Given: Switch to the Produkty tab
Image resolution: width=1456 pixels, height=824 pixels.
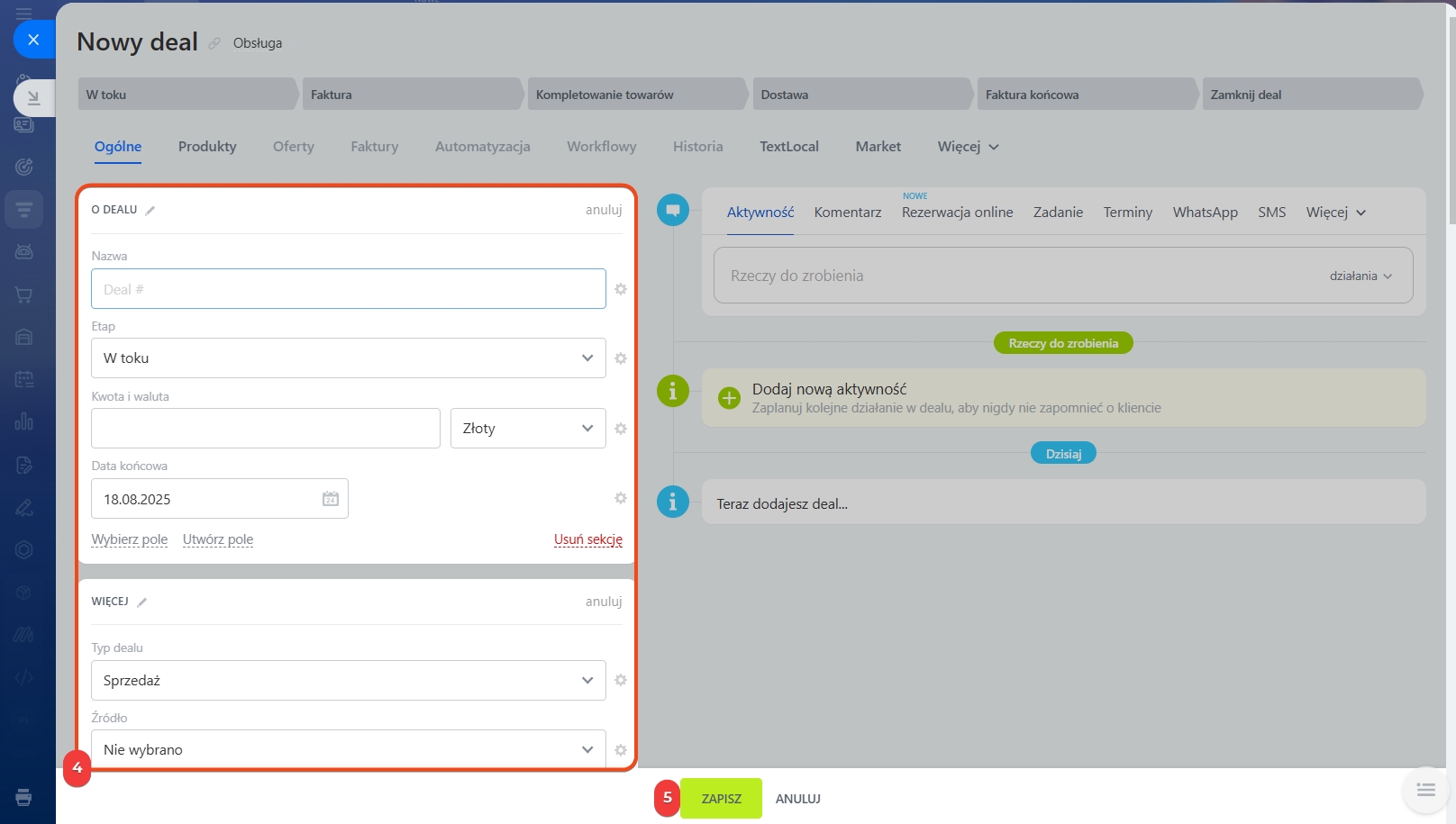Looking at the screenshot, I should [x=207, y=147].
